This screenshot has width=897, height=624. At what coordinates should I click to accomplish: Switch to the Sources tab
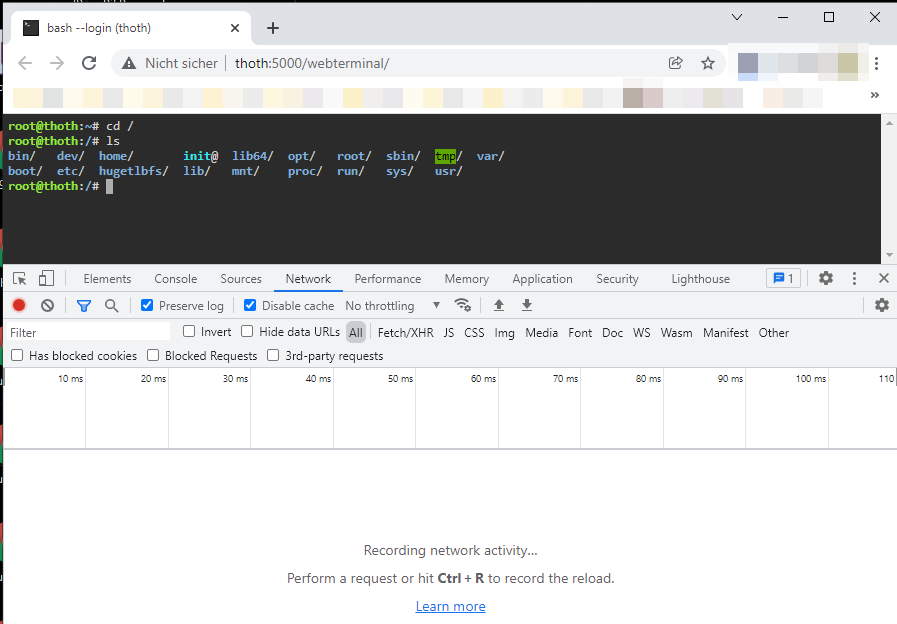(x=241, y=279)
